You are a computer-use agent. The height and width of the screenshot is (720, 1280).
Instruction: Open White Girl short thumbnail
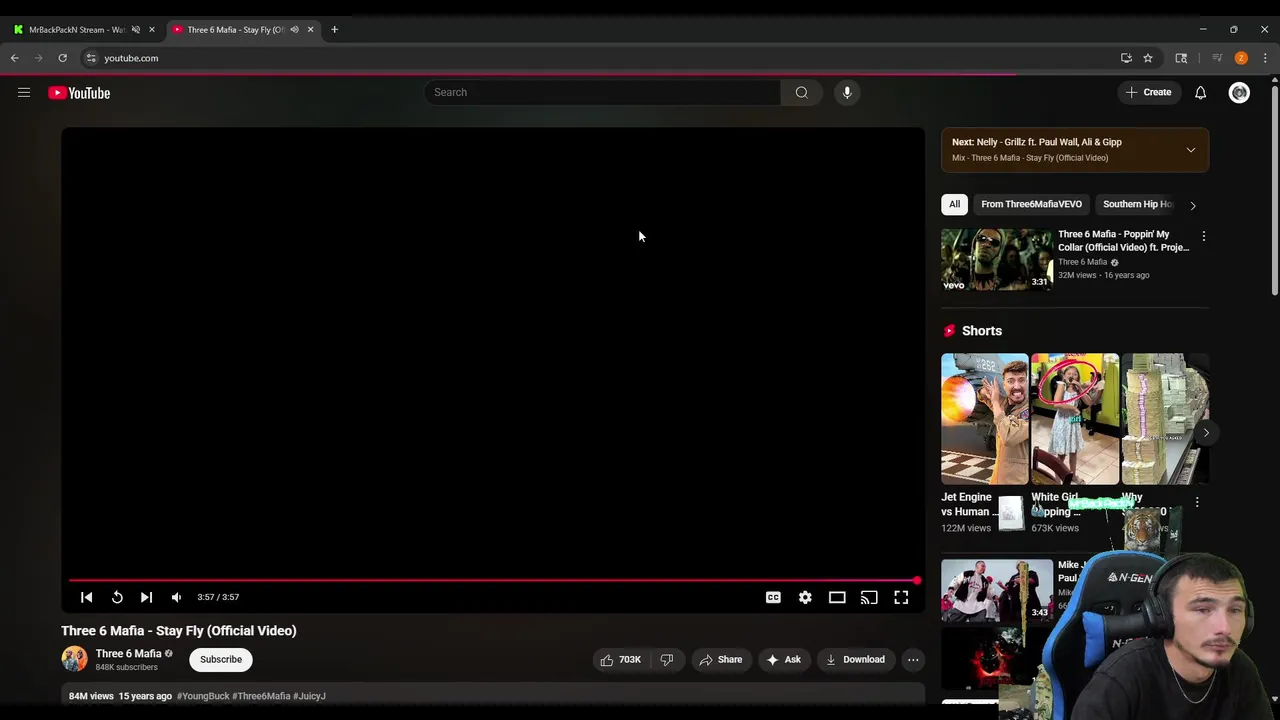pyautogui.click(x=1075, y=419)
